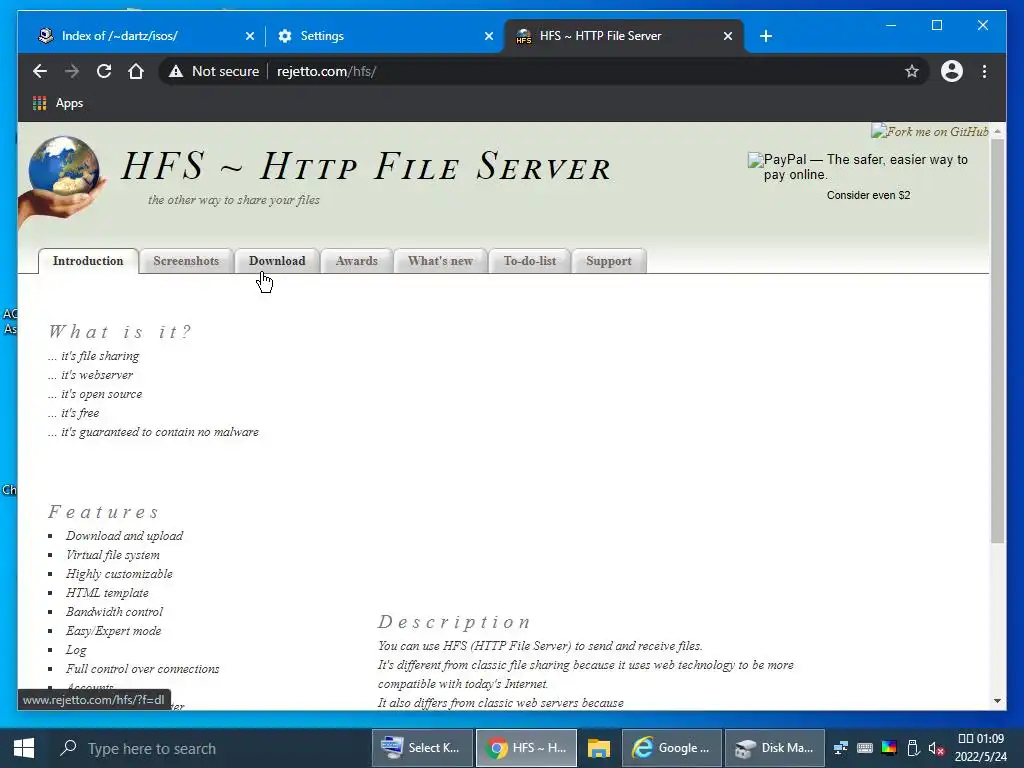Switch to the Disk Management taskbar window
Viewport: 1024px width, 768px height.
click(775, 748)
